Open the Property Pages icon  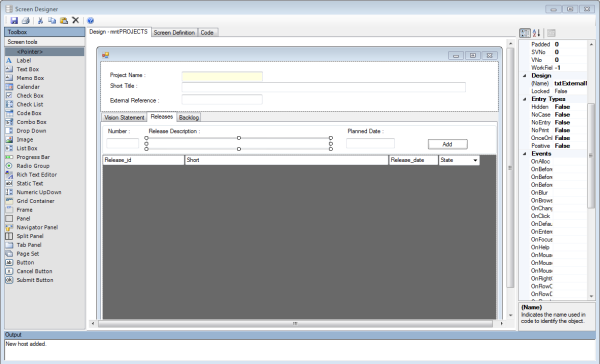coord(551,33)
